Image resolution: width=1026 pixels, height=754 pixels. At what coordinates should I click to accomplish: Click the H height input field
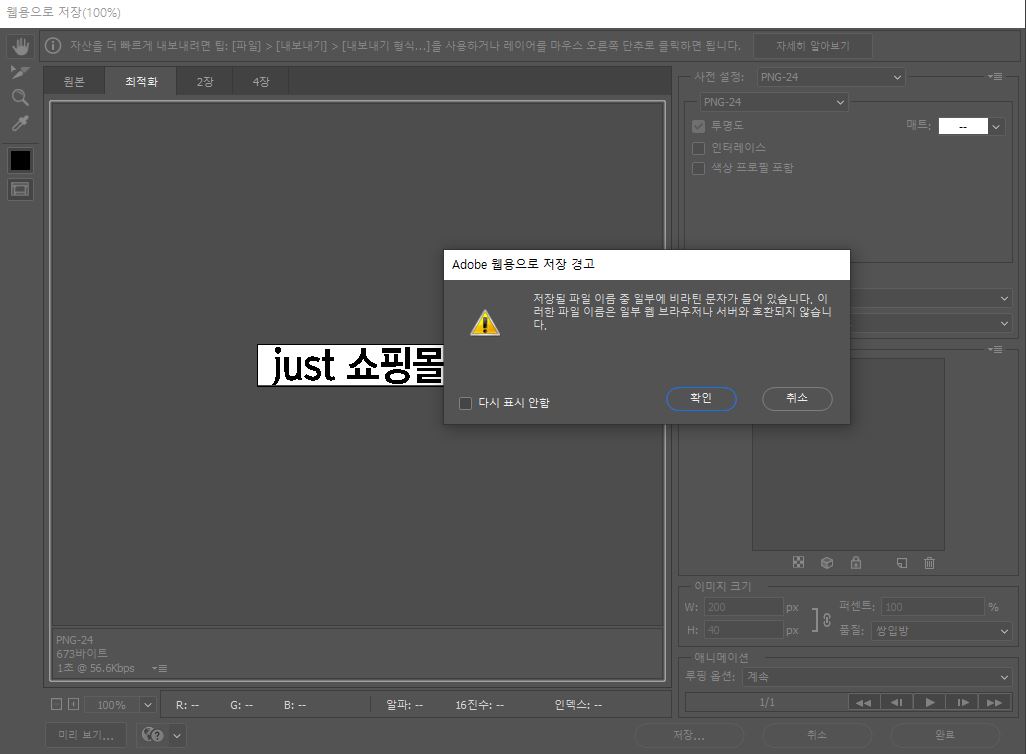click(x=743, y=630)
